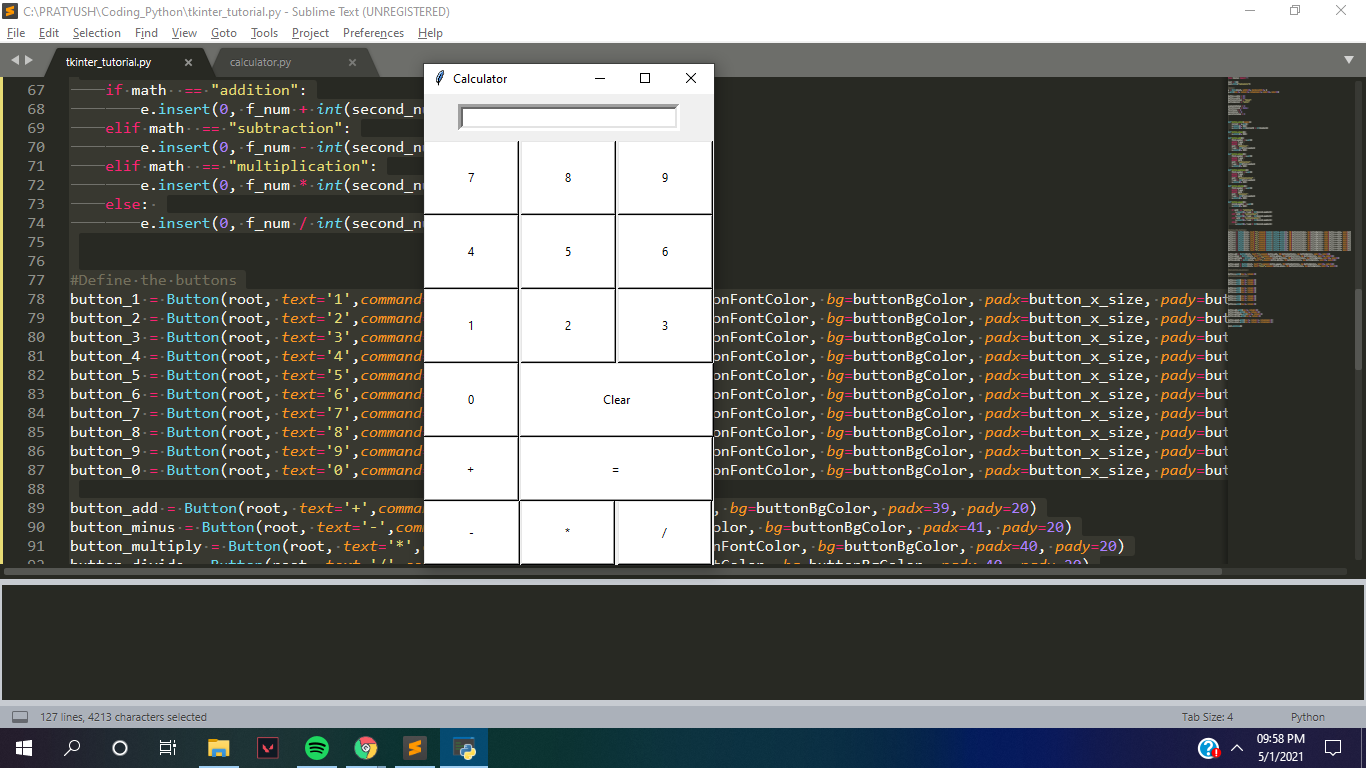This screenshot has width=1366, height=768.
Task: Open the Windows Start menu
Action: (24, 748)
